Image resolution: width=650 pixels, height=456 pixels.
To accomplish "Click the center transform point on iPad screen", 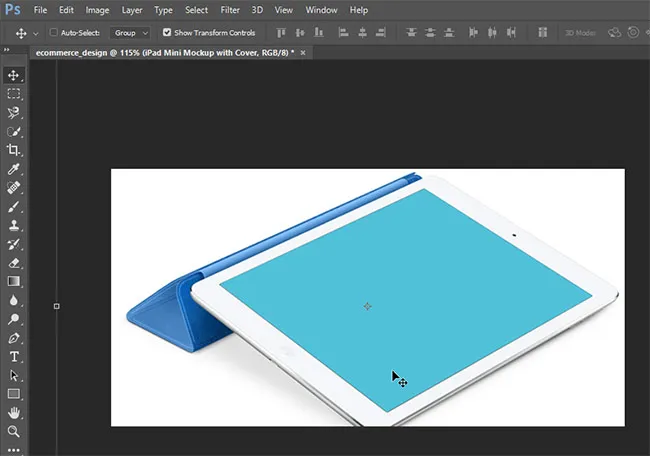I will (367, 306).
